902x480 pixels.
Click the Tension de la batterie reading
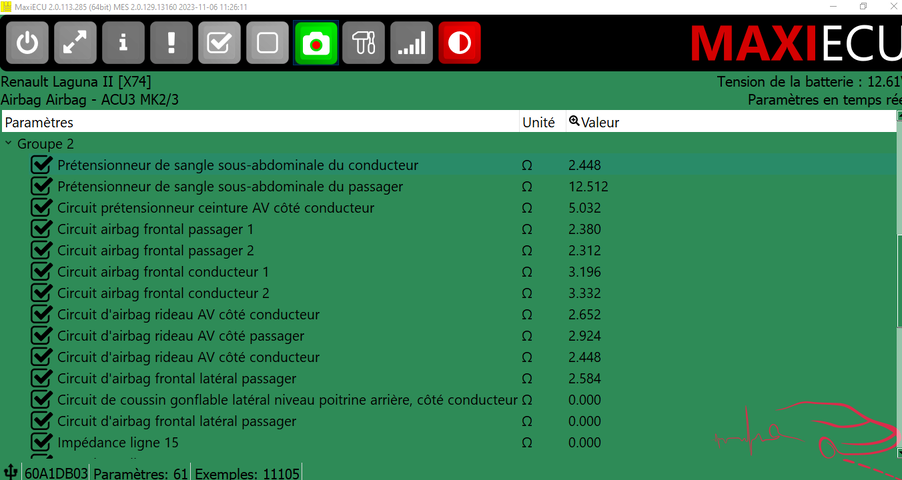pos(809,82)
